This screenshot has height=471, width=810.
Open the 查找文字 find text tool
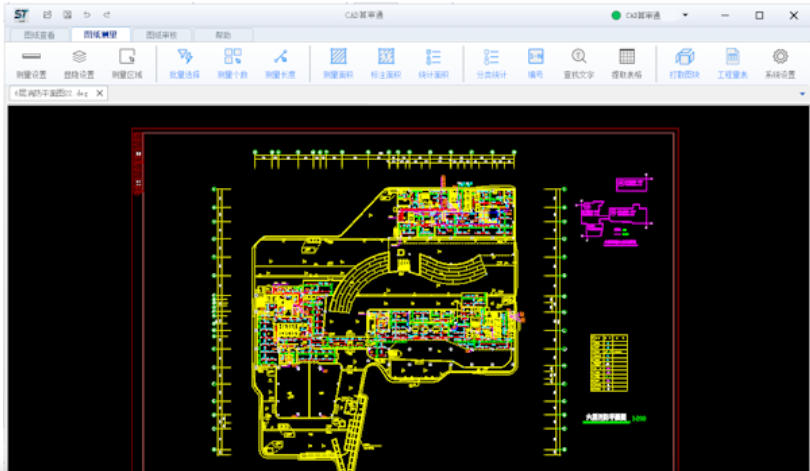(579, 64)
